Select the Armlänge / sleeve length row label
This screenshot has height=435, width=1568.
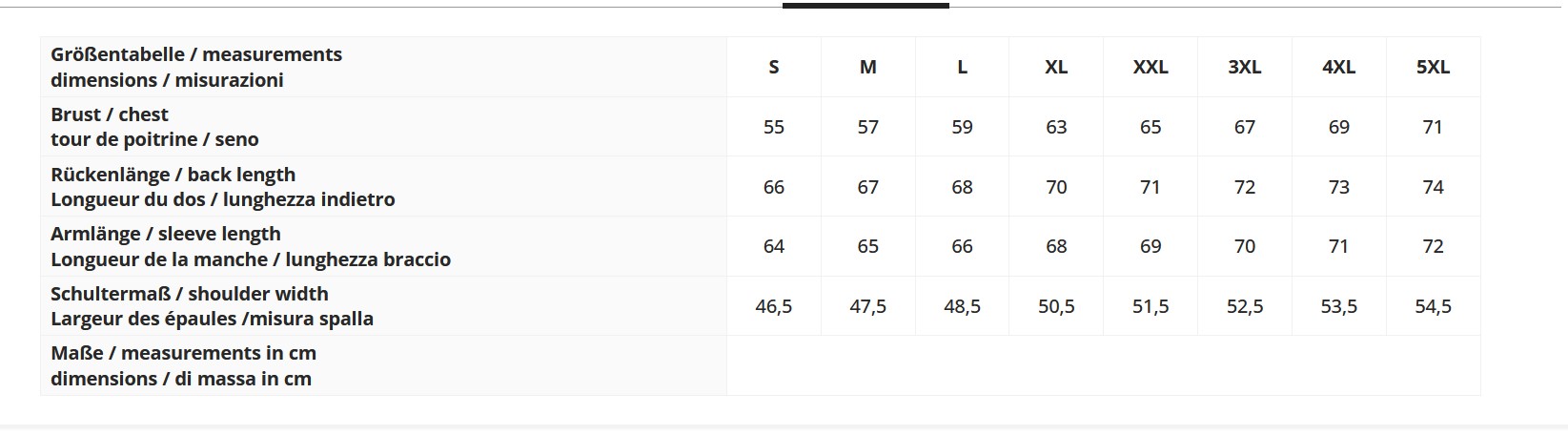pyautogui.click(x=250, y=246)
